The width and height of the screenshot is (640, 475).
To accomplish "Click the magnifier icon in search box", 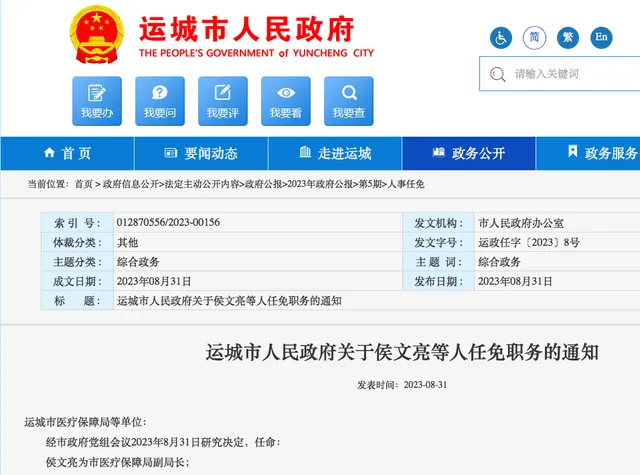I will [x=498, y=74].
